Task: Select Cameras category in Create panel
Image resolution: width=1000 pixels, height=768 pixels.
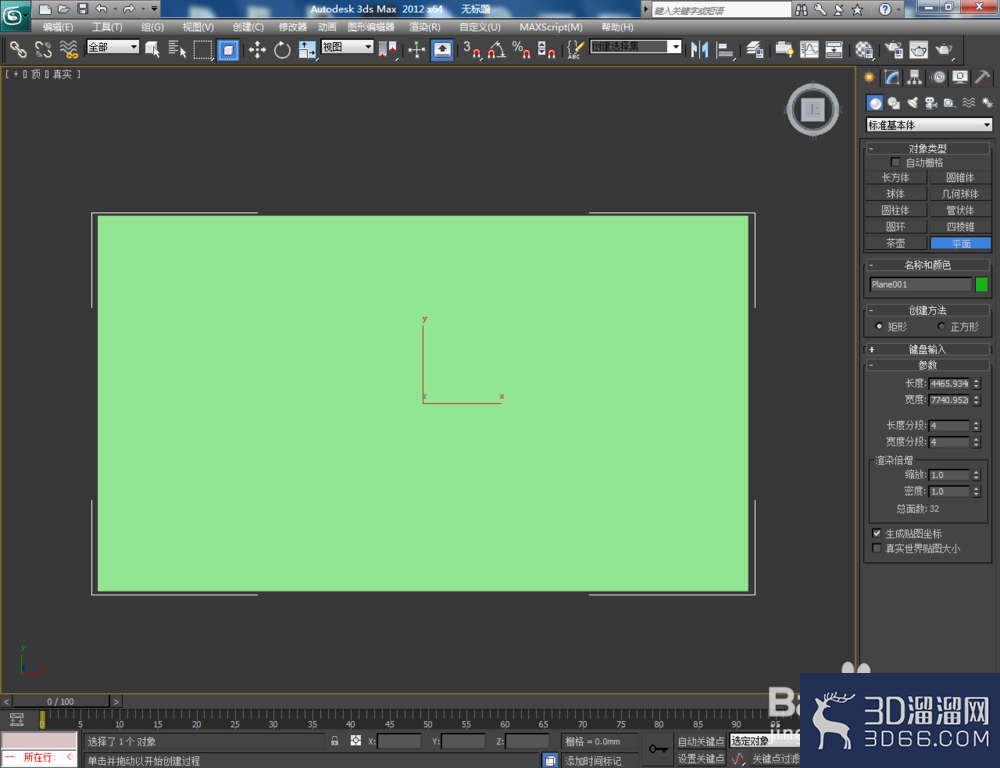Action: point(931,103)
